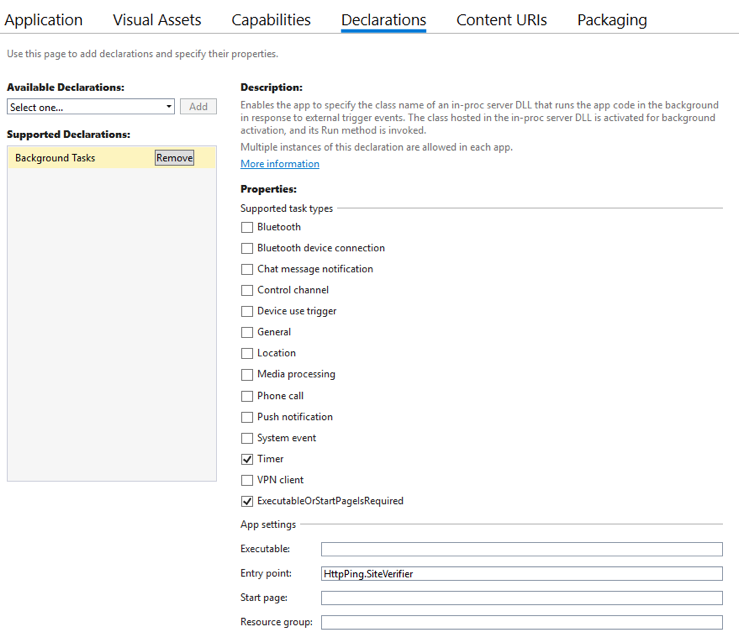Check the Chat message notification box
The width and height of the screenshot is (739, 638).
[x=247, y=269]
